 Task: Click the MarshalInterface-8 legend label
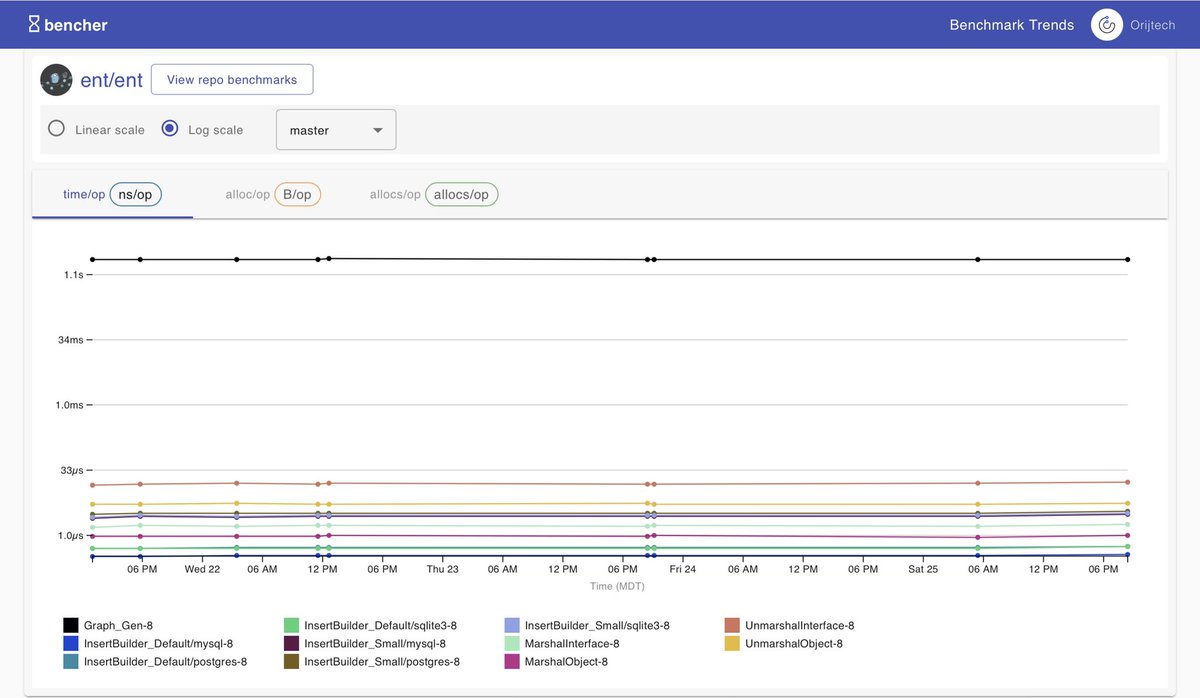[x=572, y=644]
